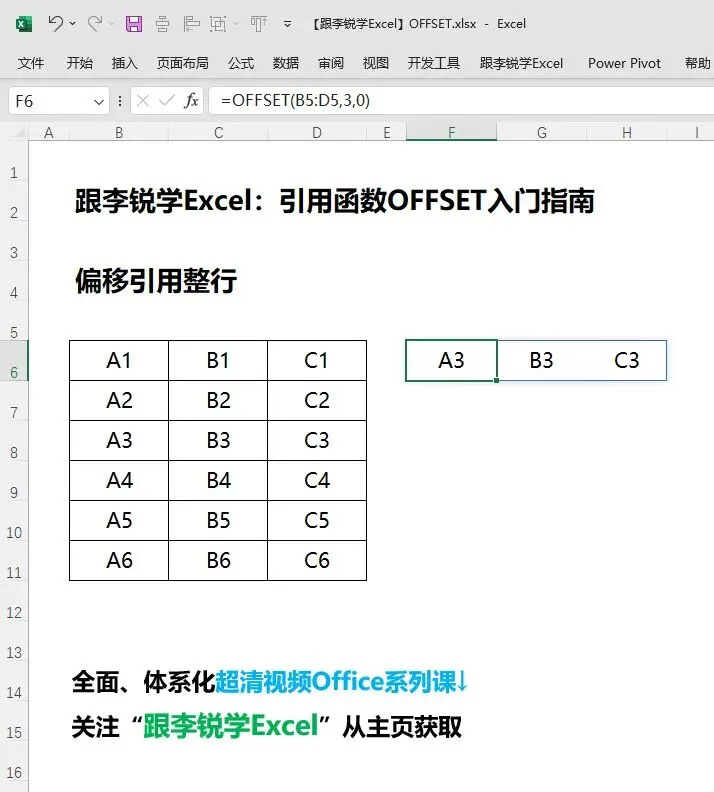This screenshot has height=792, width=714.
Task: Click cell containing A6
Action: point(119,560)
